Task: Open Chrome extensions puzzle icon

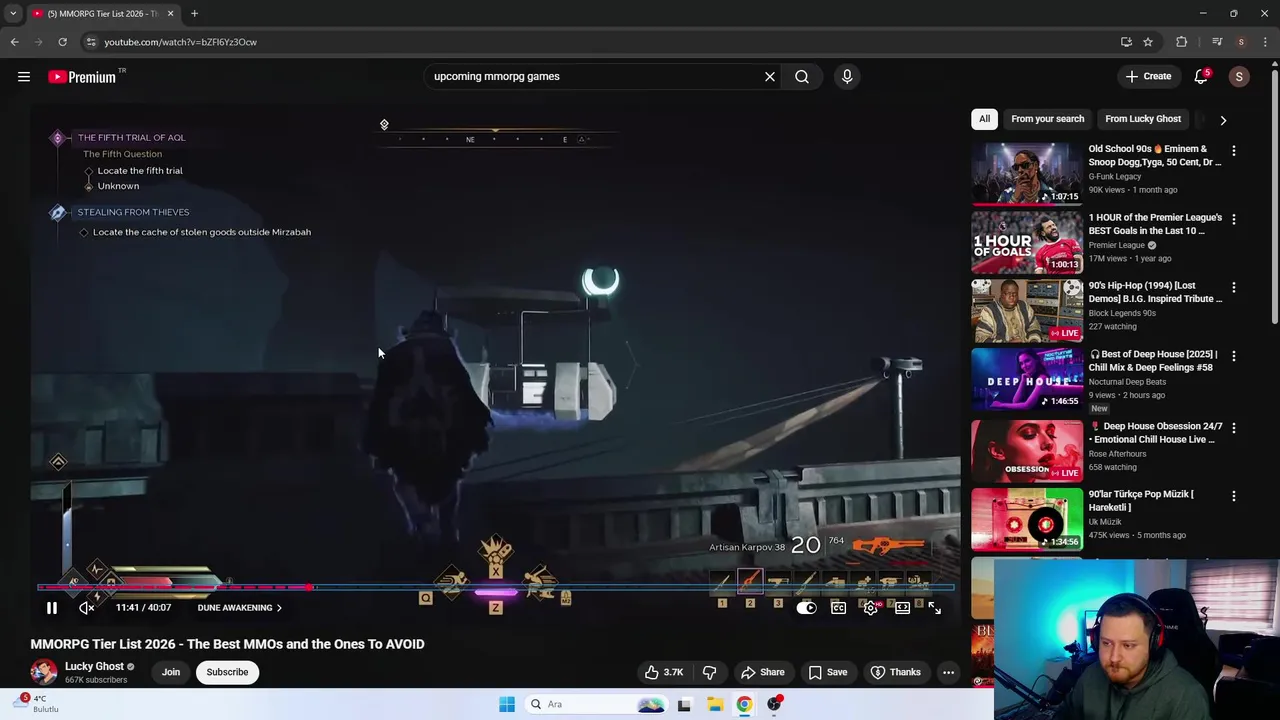Action: (1181, 42)
